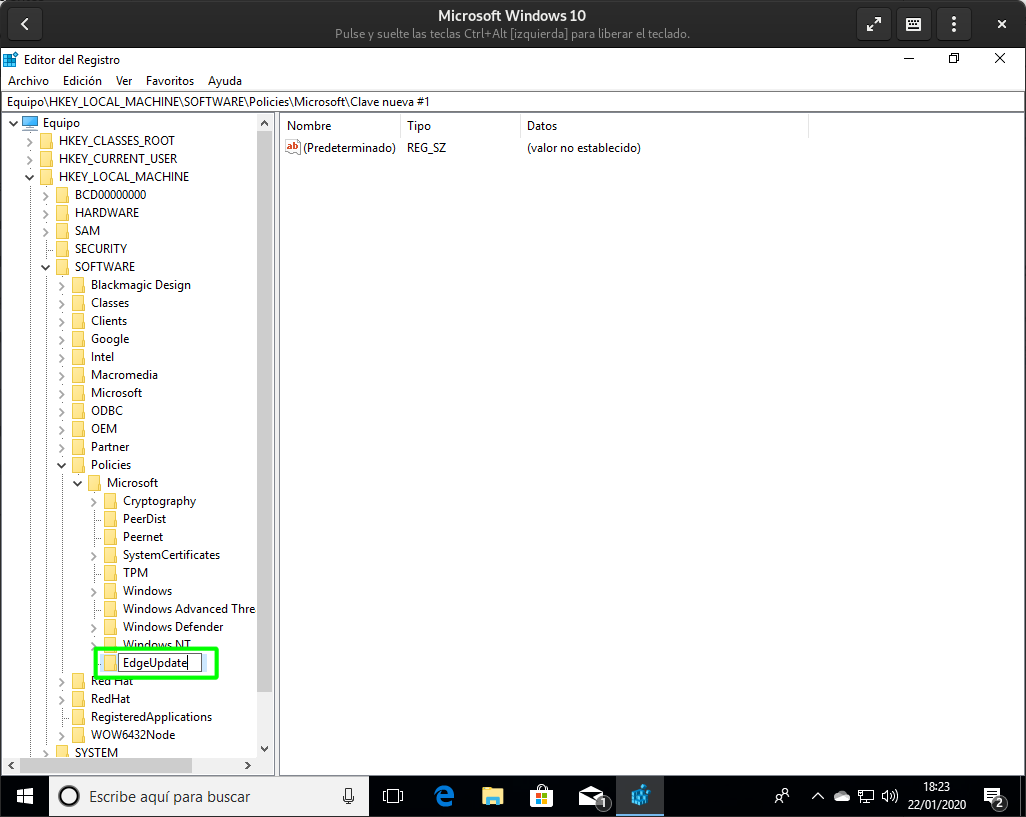Click the Task View icon

point(393,796)
